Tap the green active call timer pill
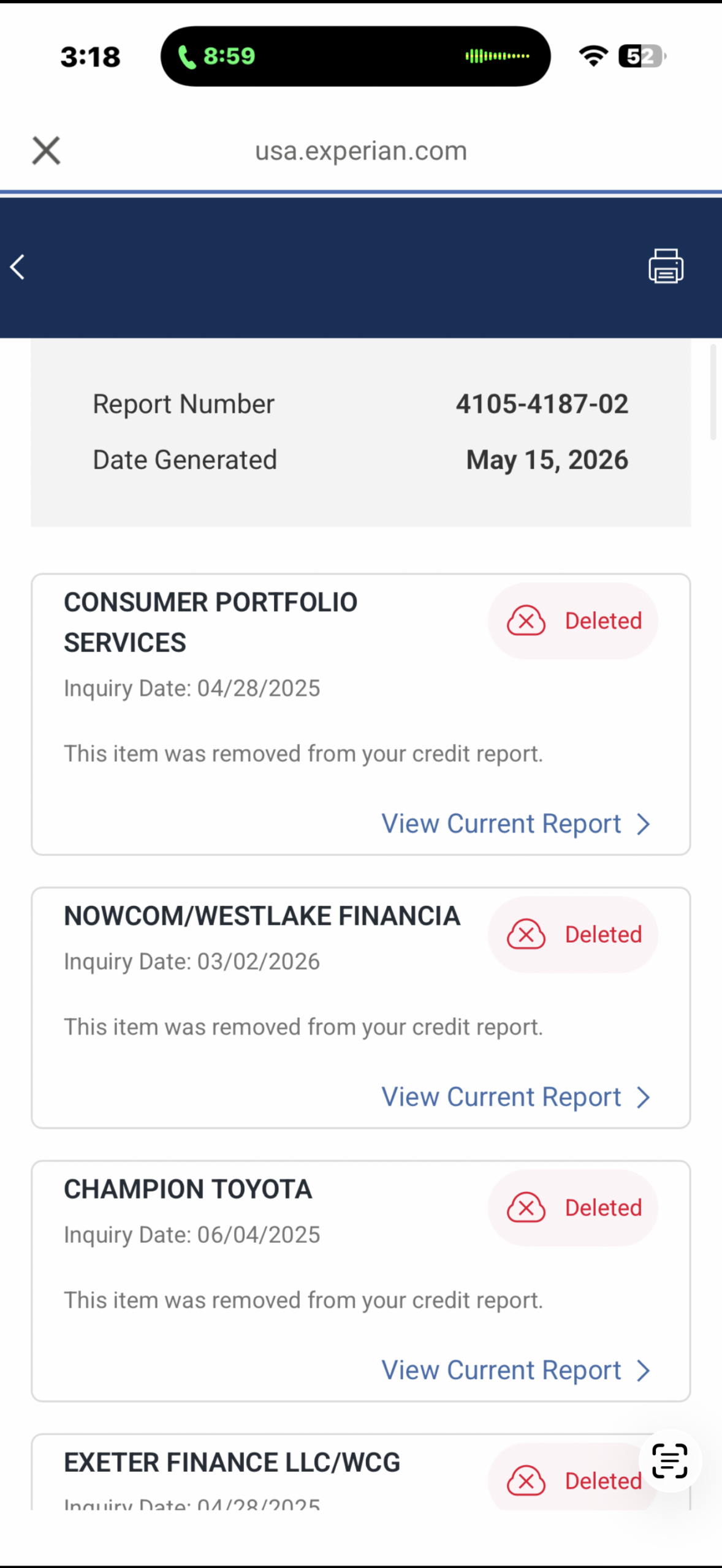722x1568 pixels. tap(216, 56)
